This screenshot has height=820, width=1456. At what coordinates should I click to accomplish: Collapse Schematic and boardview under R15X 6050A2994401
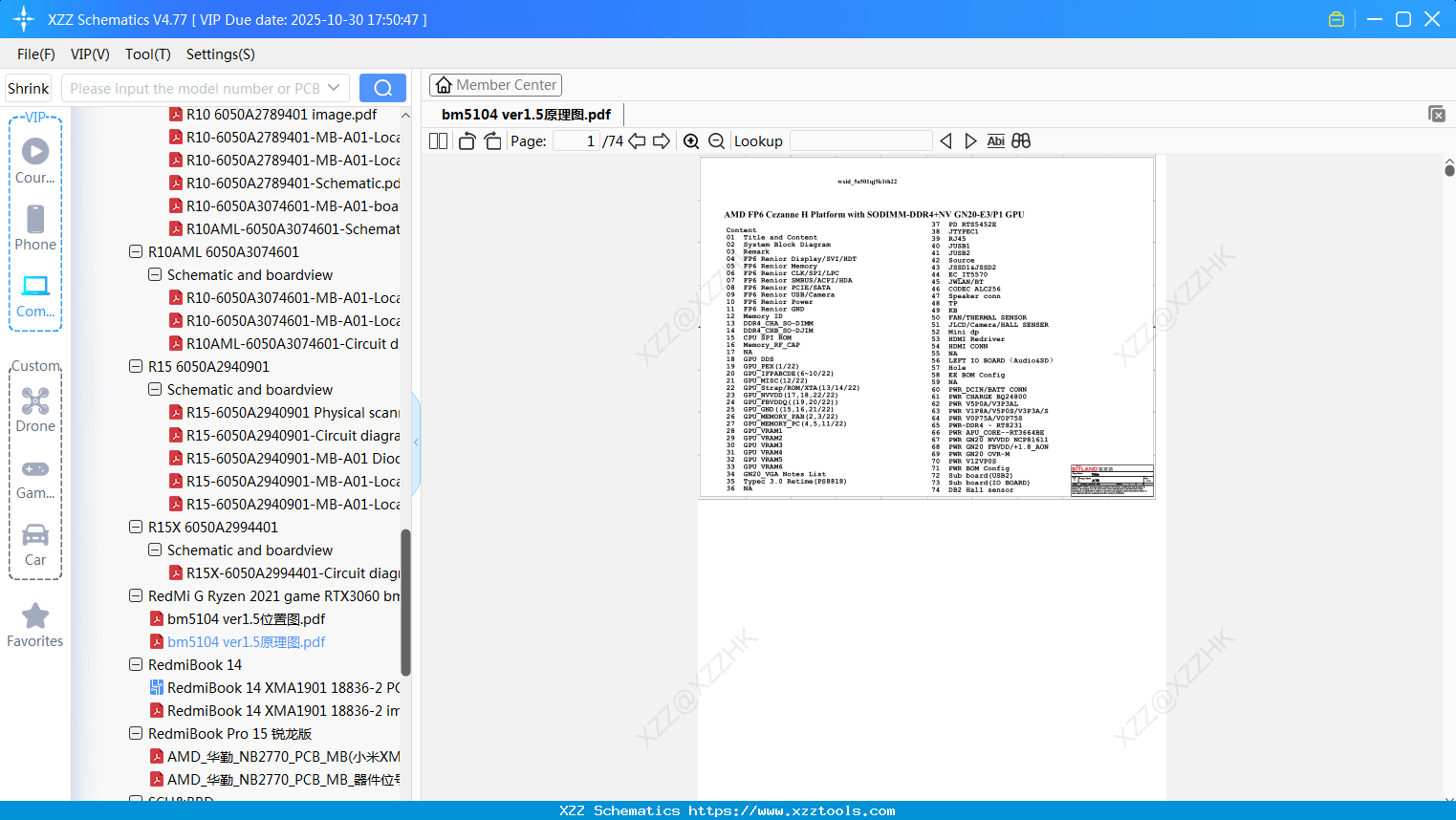point(155,550)
